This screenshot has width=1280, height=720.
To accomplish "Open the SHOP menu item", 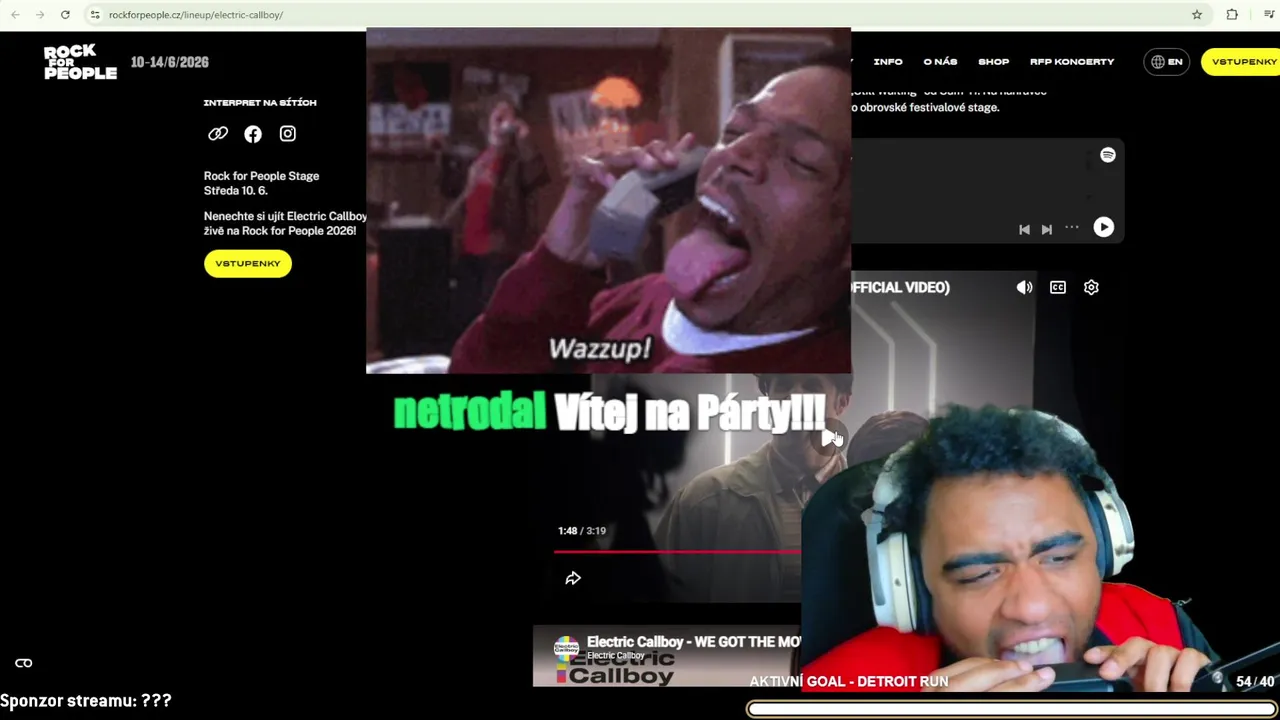I will point(994,62).
